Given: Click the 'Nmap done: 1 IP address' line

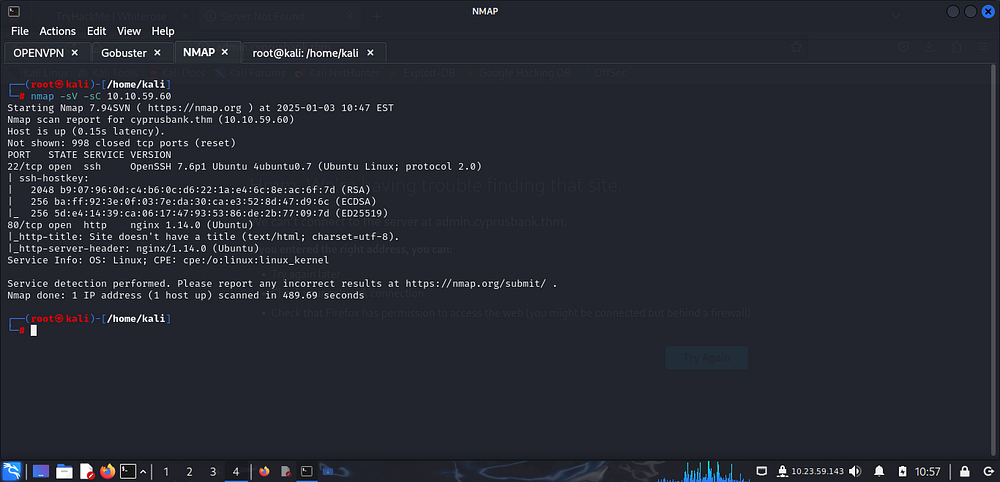Looking at the screenshot, I should coord(186,296).
